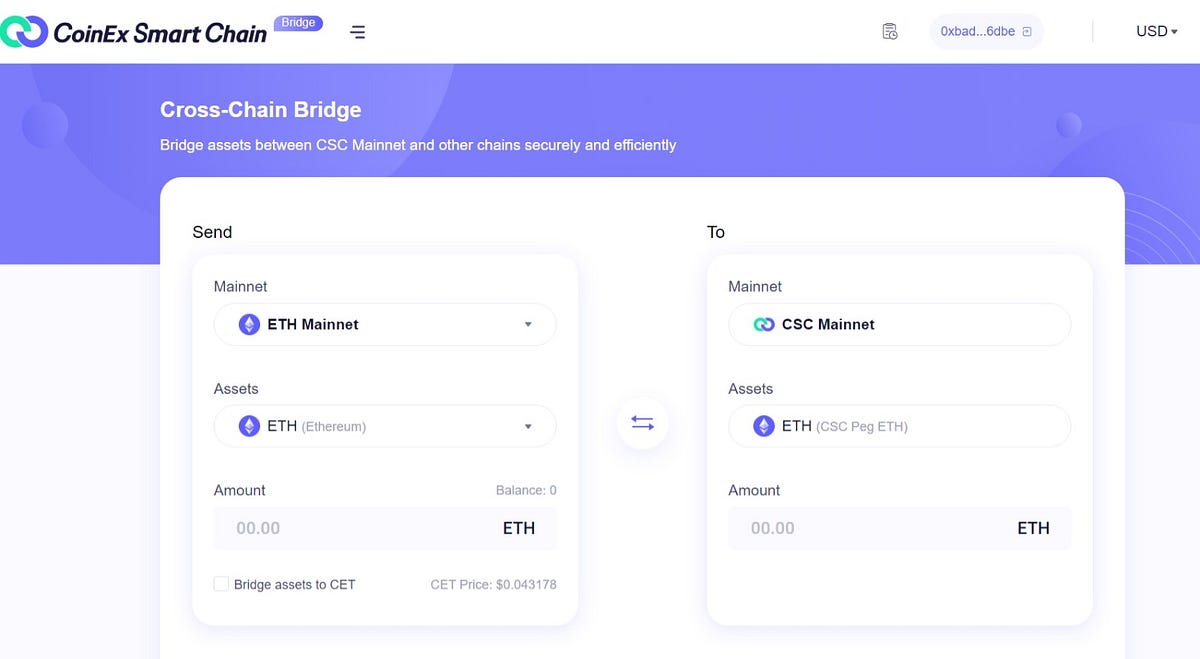1200x659 pixels.
Task: Enable the Bridge assets to CET checkbox
Action: pyautogui.click(x=220, y=584)
